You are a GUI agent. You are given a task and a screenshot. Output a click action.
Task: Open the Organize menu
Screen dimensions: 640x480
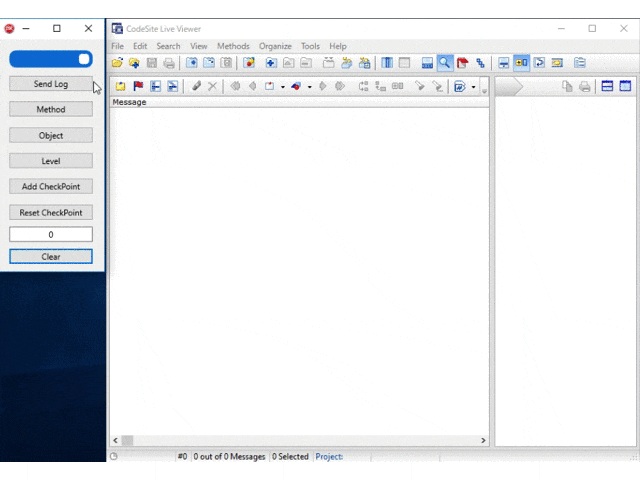[x=275, y=46]
